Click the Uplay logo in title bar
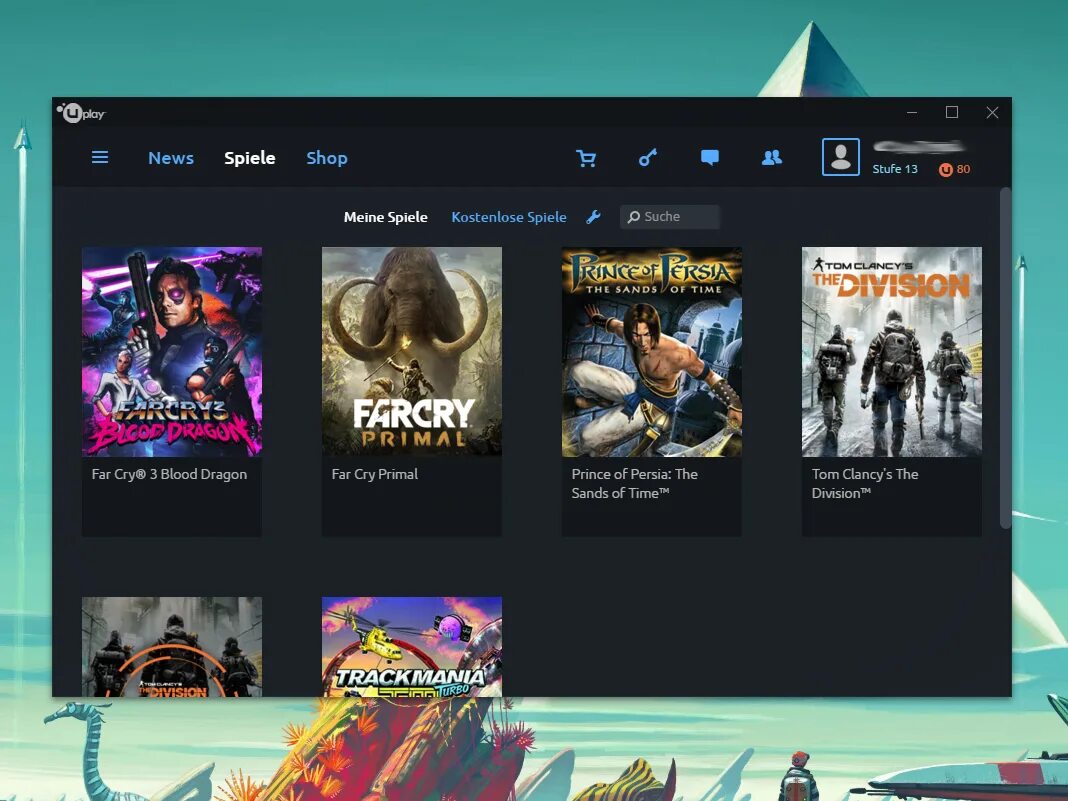The width and height of the screenshot is (1068, 801). [x=81, y=112]
